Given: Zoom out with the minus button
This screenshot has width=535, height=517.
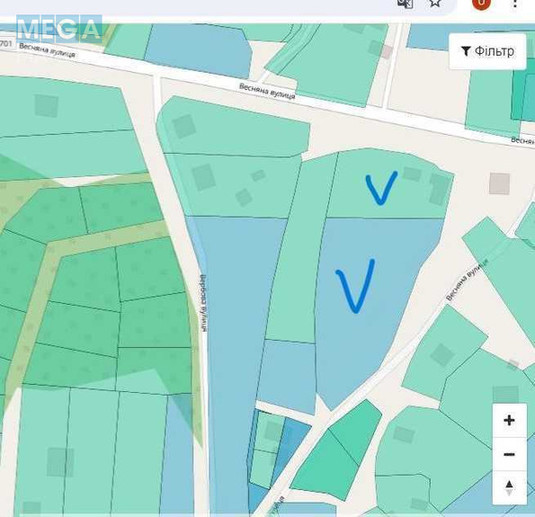Looking at the screenshot, I should tap(509, 454).
